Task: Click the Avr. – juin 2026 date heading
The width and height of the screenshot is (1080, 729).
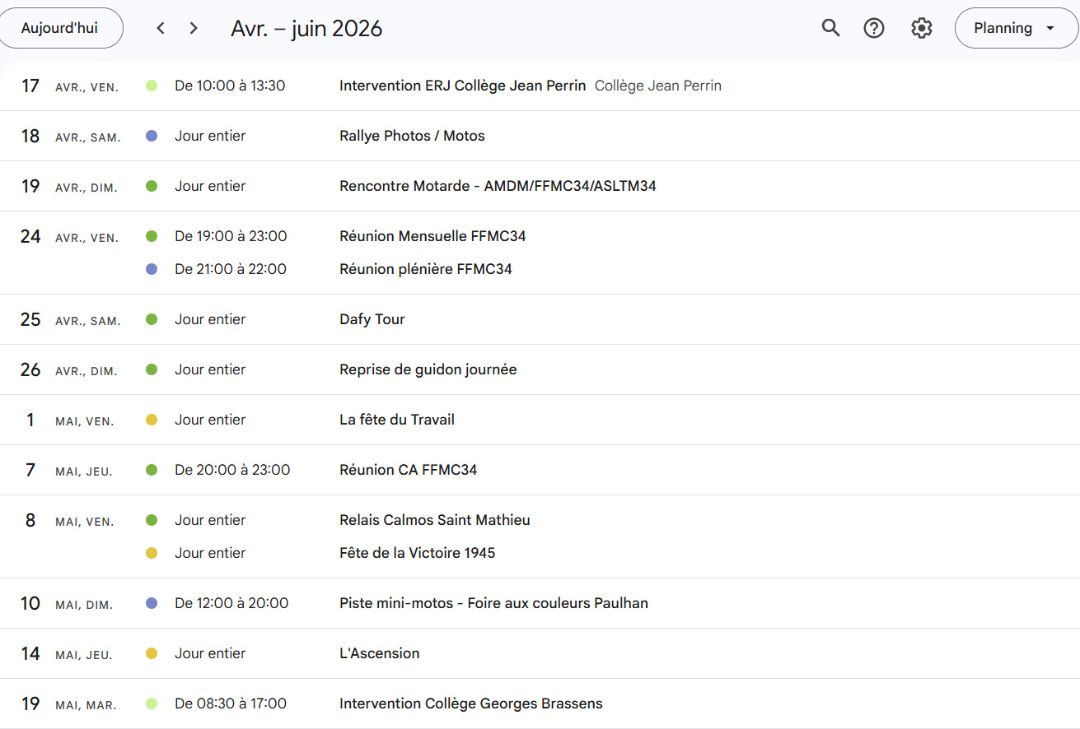Action: pyautogui.click(x=306, y=28)
